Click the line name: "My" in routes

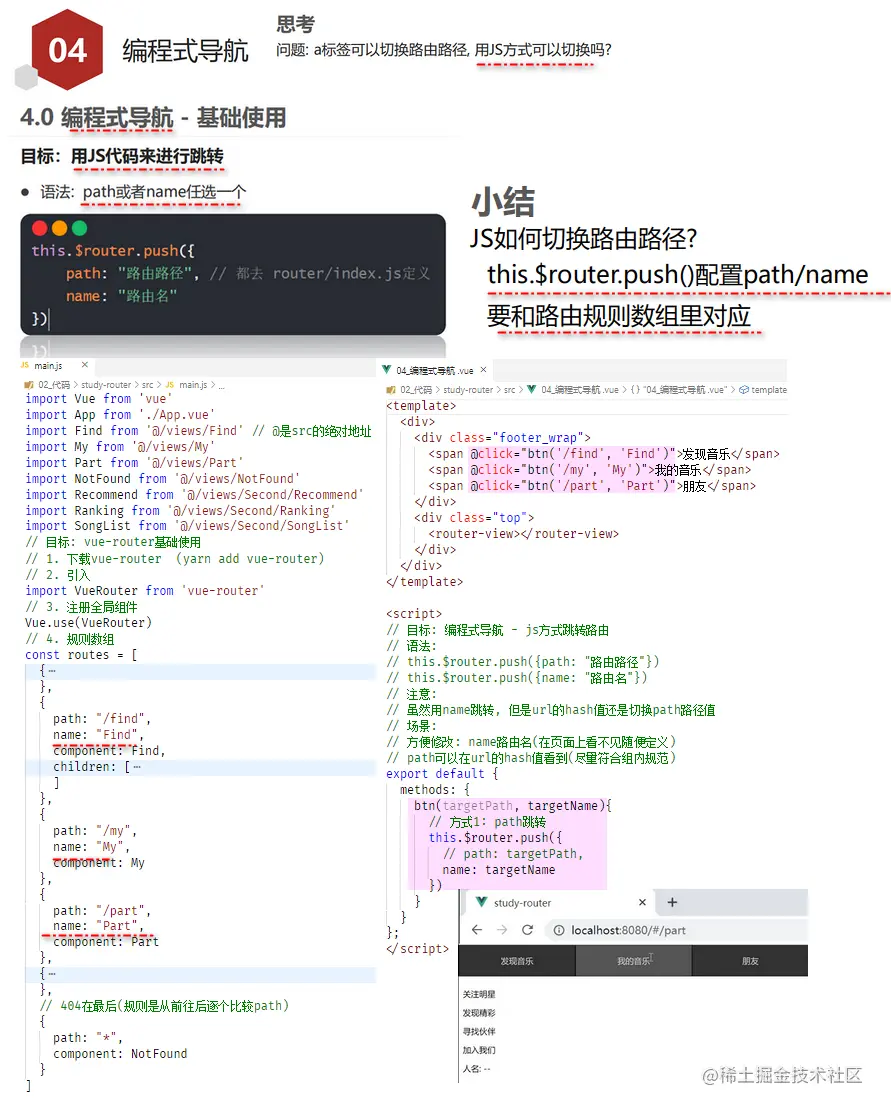tap(91, 846)
